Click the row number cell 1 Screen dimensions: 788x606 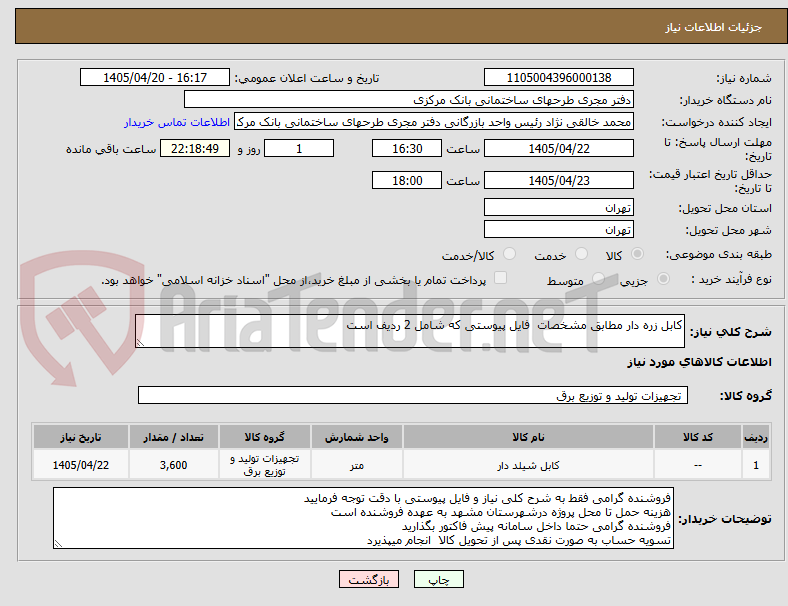755,465
